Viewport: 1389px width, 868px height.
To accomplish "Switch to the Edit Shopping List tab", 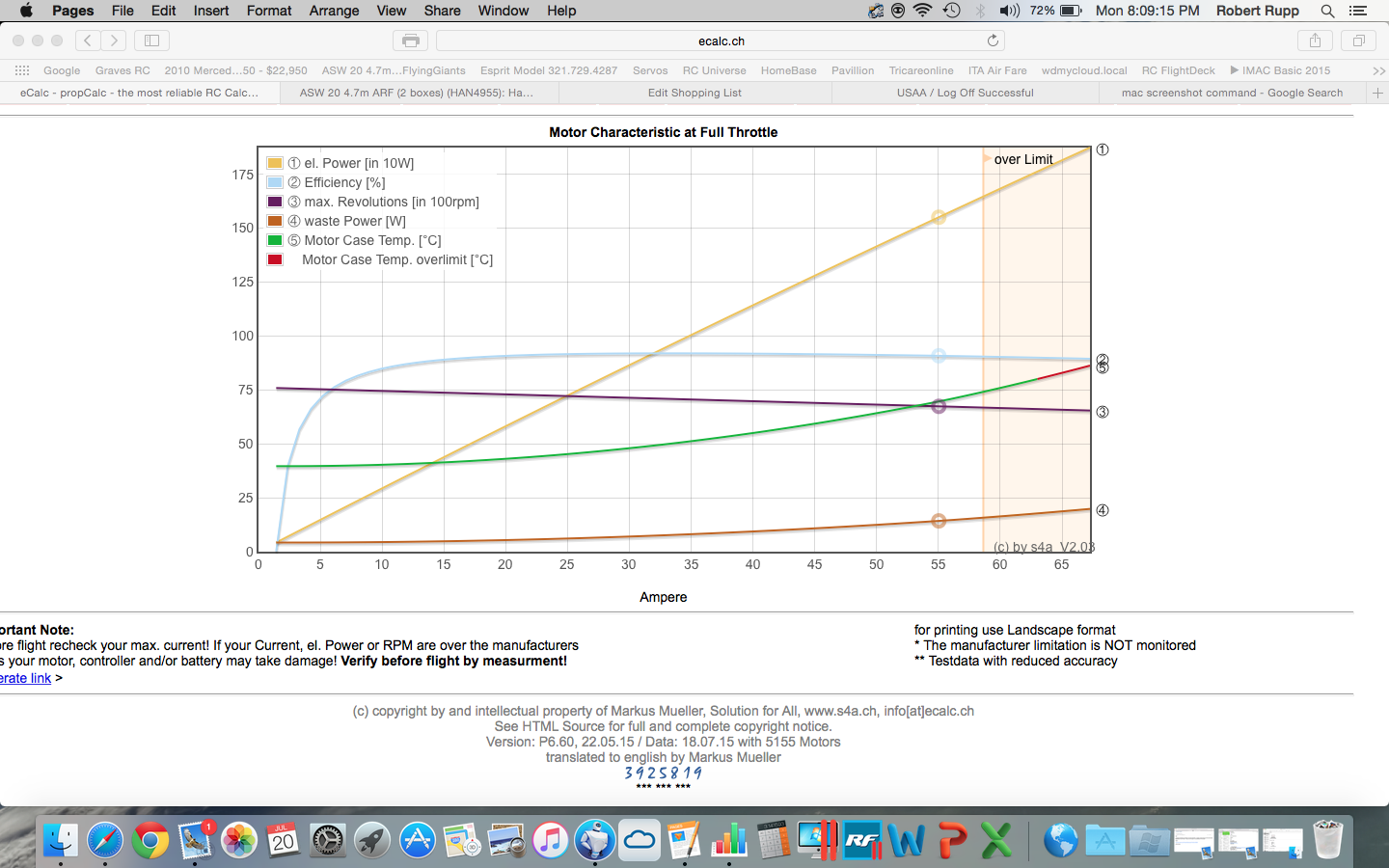I will pos(694,93).
